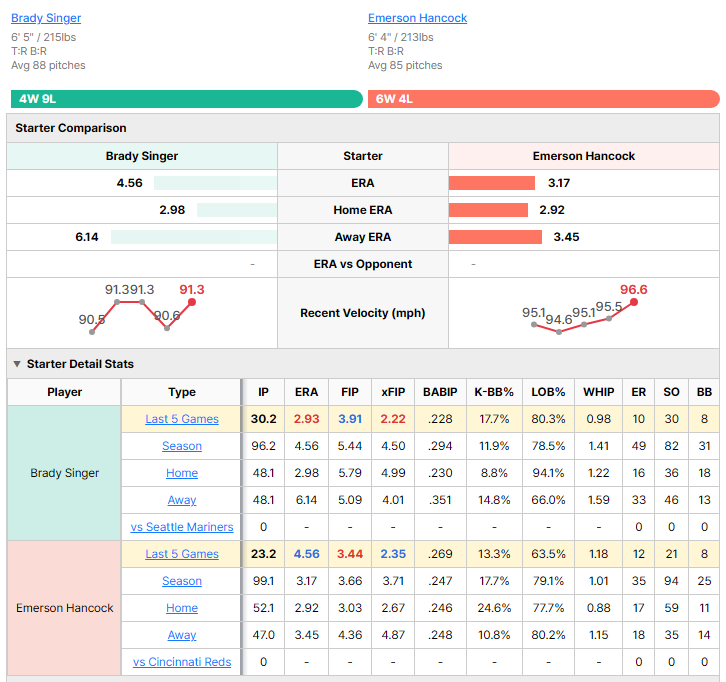Open Brady Singer's Home split link

[182, 473]
